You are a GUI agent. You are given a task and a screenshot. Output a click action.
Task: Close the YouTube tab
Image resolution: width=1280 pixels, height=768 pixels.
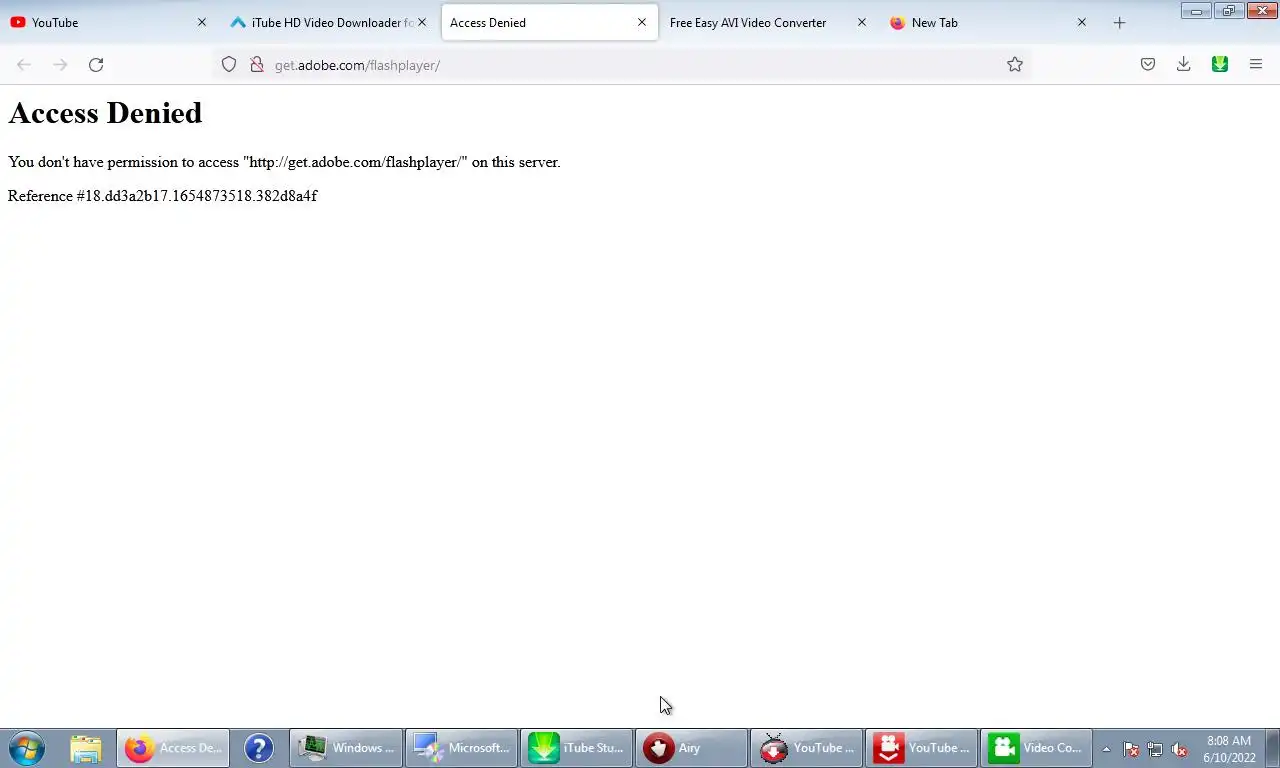coord(202,22)
